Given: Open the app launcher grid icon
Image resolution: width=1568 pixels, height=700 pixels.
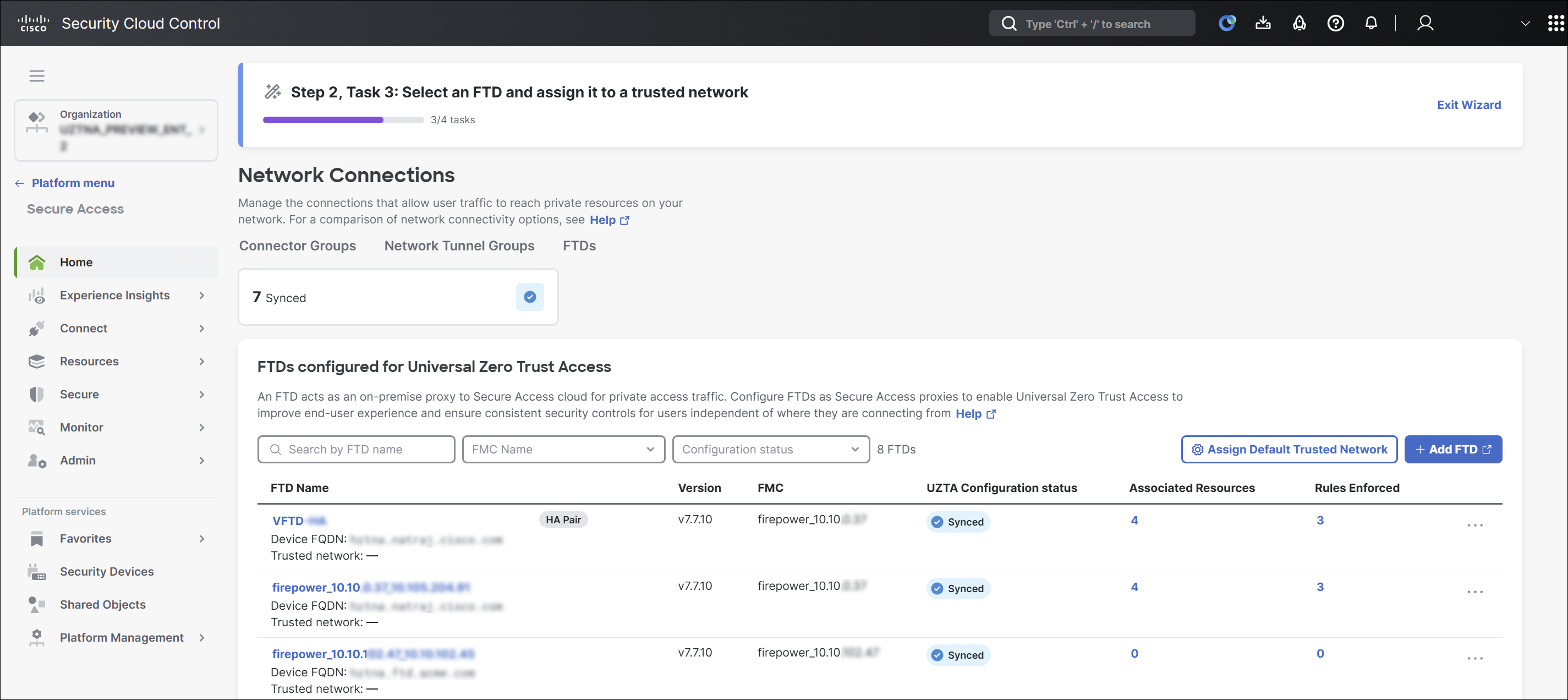Looking at the screenshot, I should click(1556, 23).
